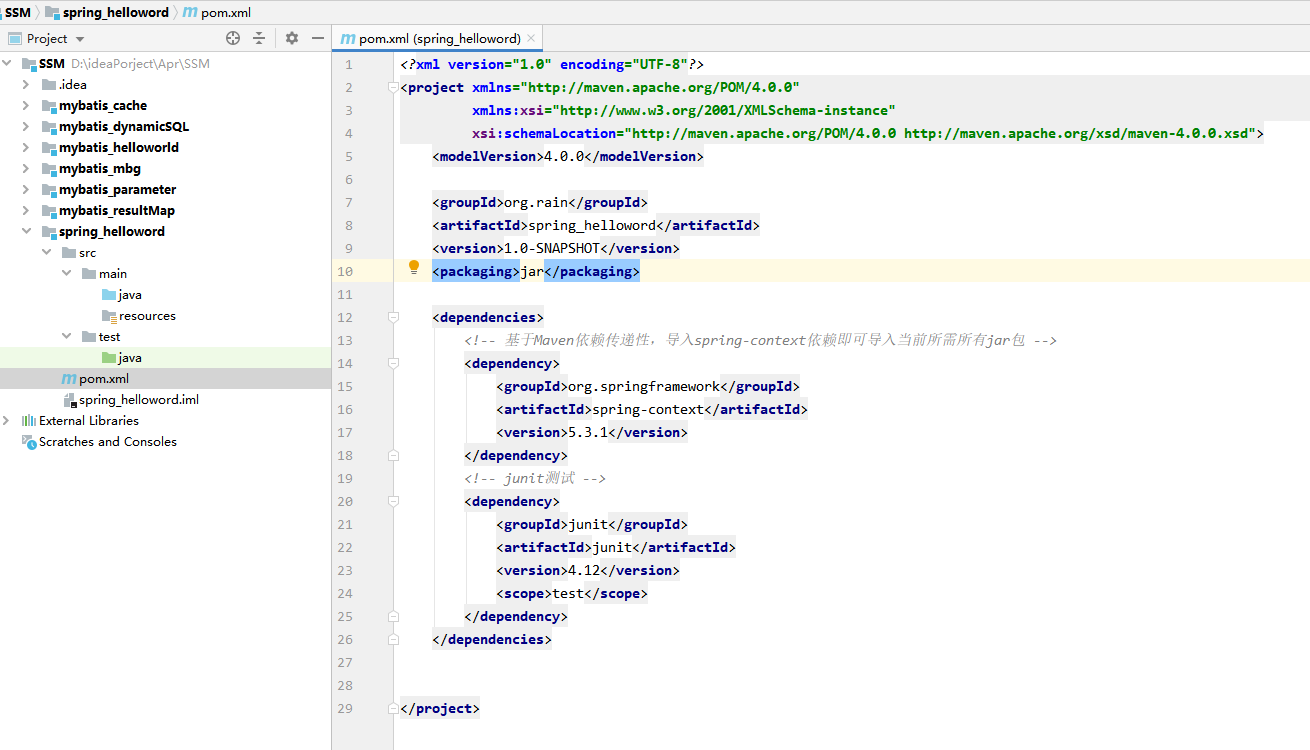Expand the mybatis_dynamicSQL module arrow
Viewport: 1310px width, 750px height.
[x=27, y=127]
